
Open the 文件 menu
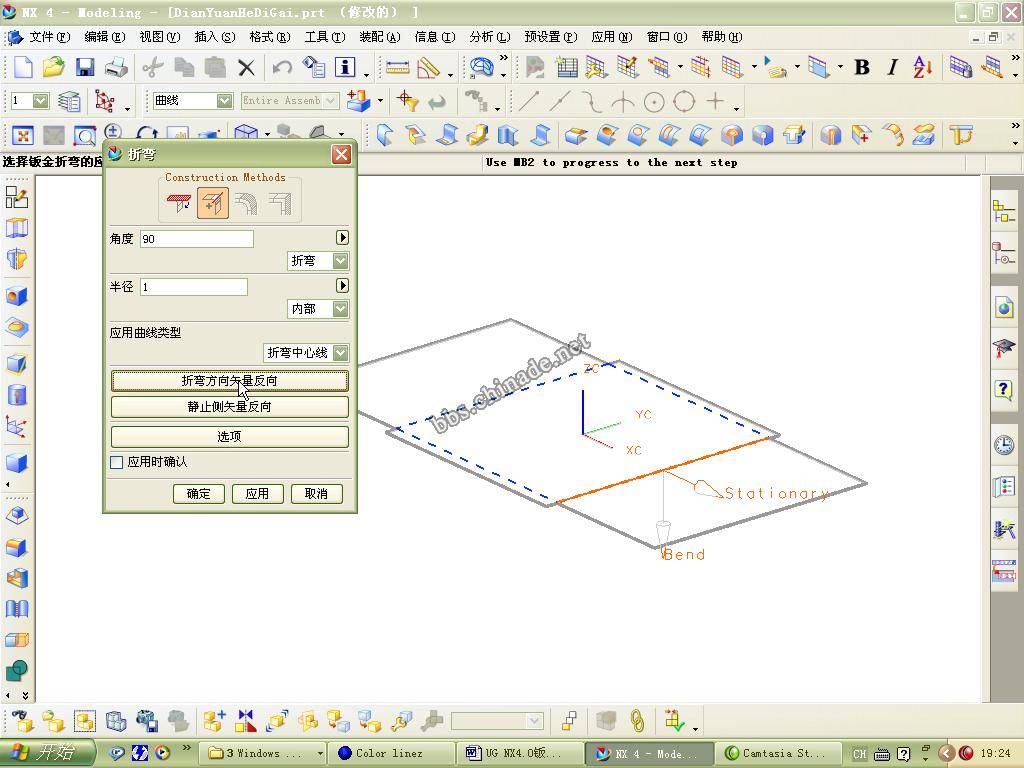tap(48, 37)
